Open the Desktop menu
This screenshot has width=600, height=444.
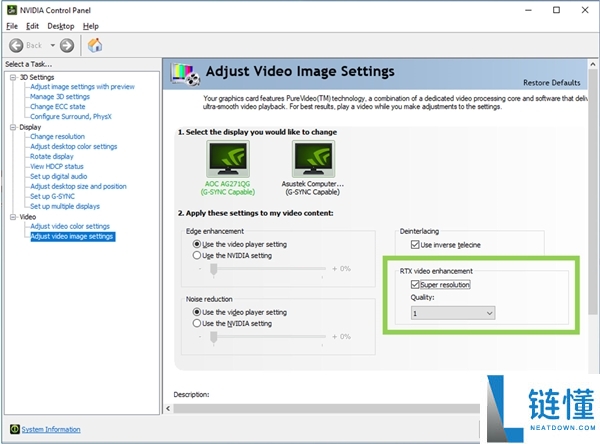(x=61, y=26)
